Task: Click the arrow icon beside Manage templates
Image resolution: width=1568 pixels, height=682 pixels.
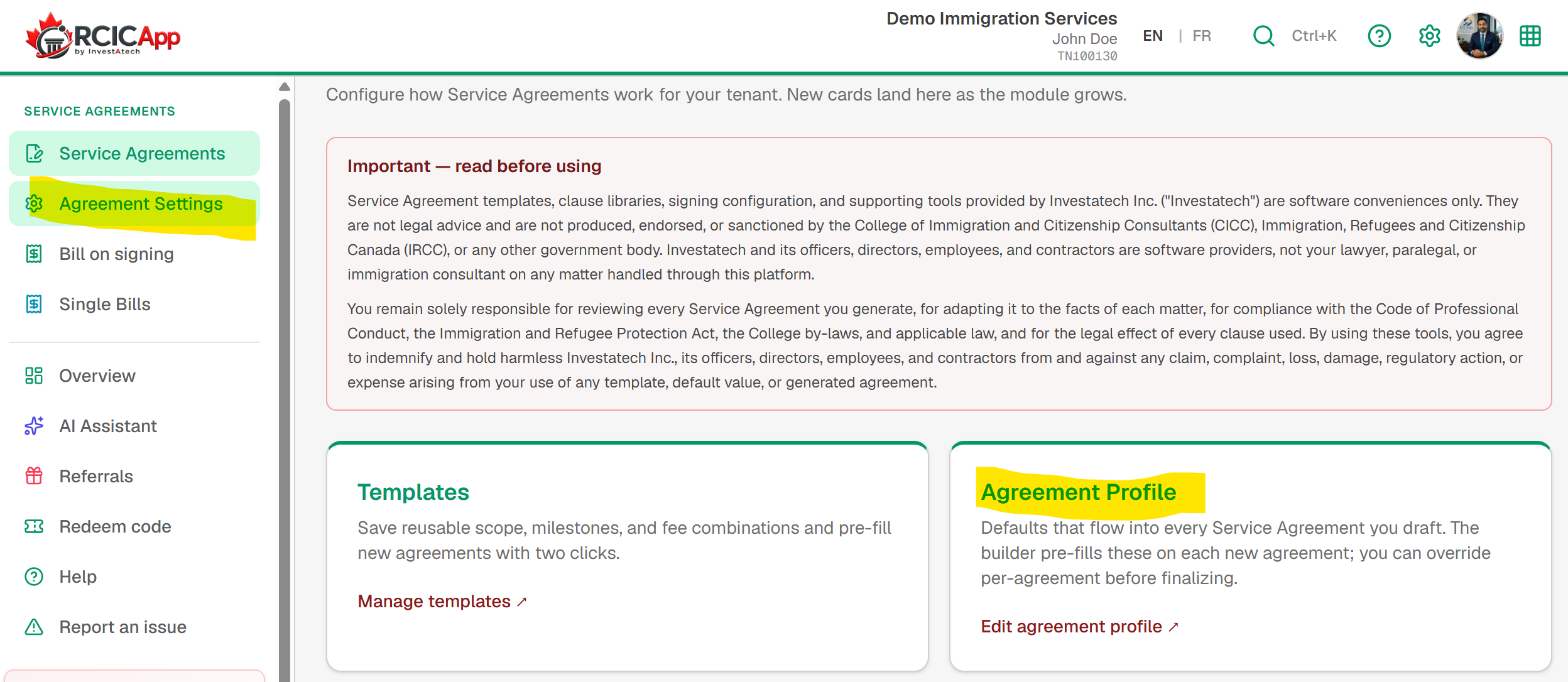Action: 521,602
